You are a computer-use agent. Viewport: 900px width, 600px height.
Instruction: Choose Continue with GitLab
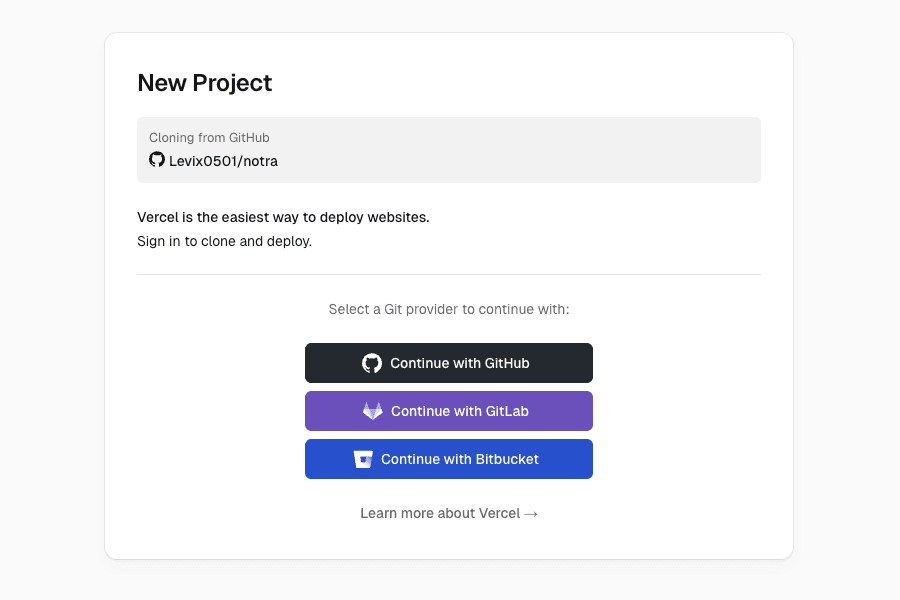(449, 411)
